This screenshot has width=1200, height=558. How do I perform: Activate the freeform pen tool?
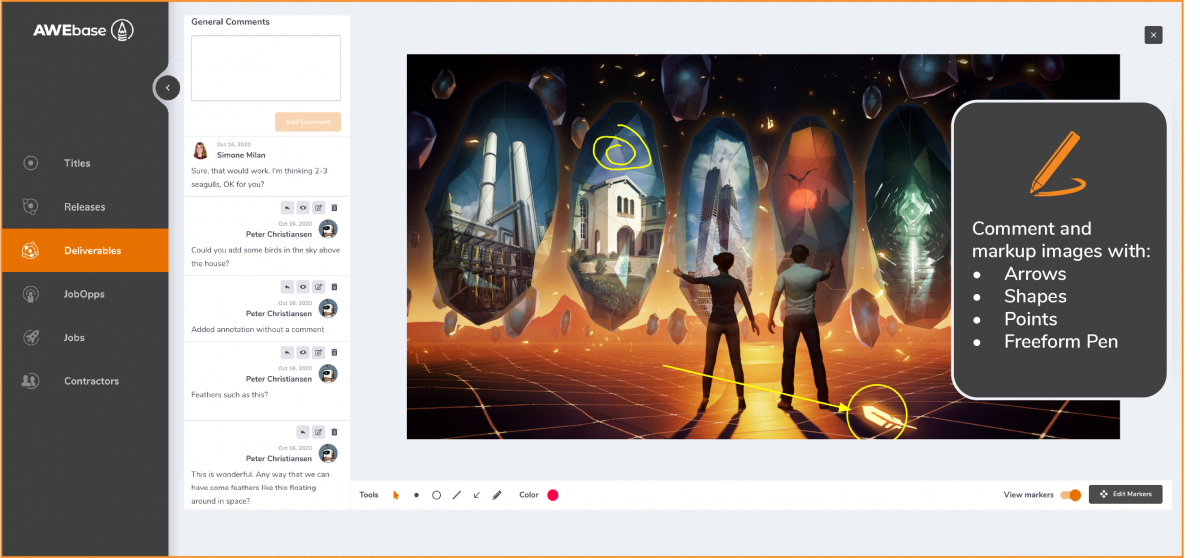(x=497, y=495)
